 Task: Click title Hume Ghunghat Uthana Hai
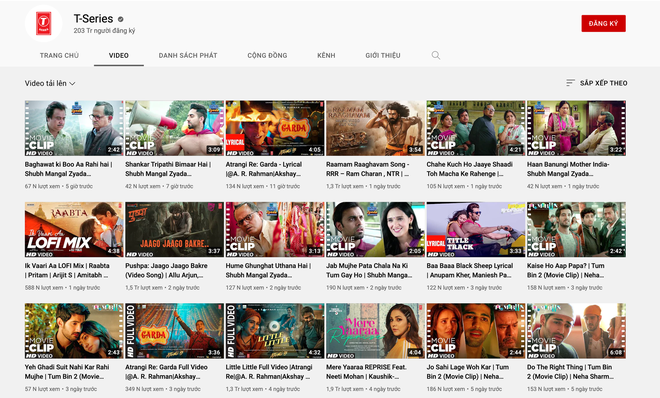pos(268,271)
